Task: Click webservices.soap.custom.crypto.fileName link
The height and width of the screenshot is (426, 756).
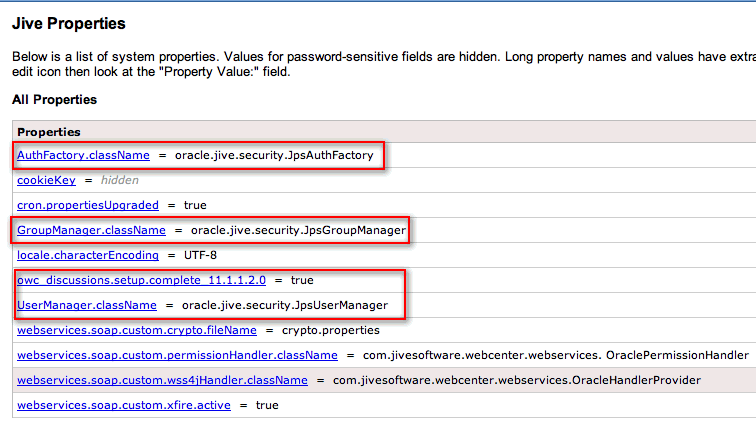Action: [x=137, y=331]
